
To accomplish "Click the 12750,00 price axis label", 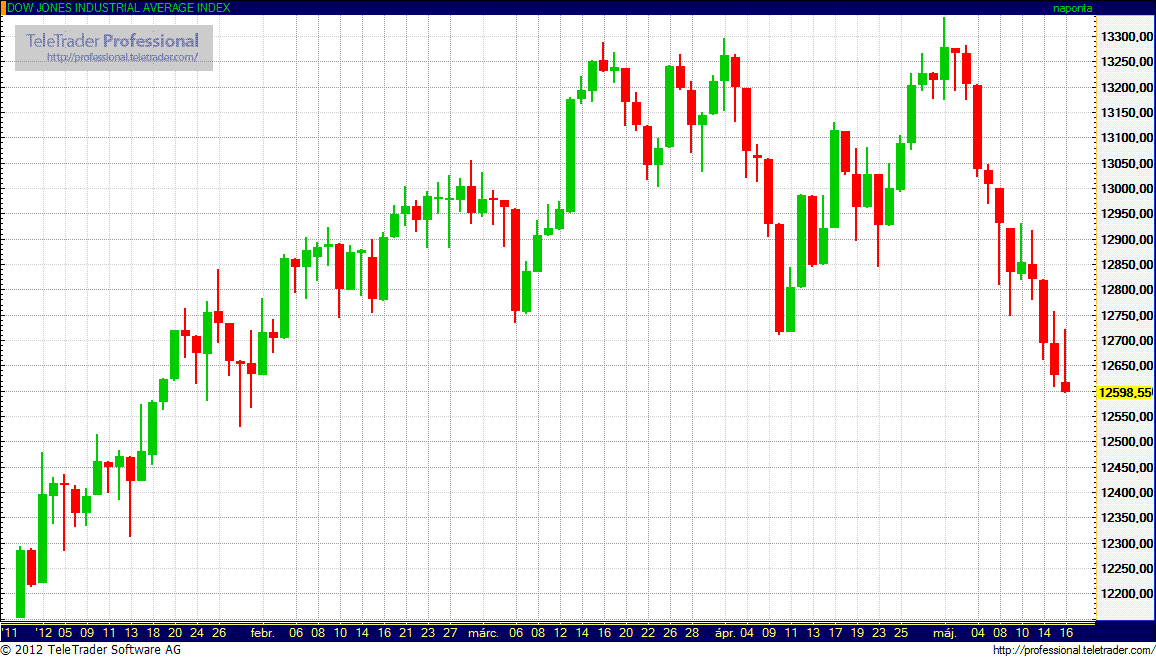I will point(1125,315).
